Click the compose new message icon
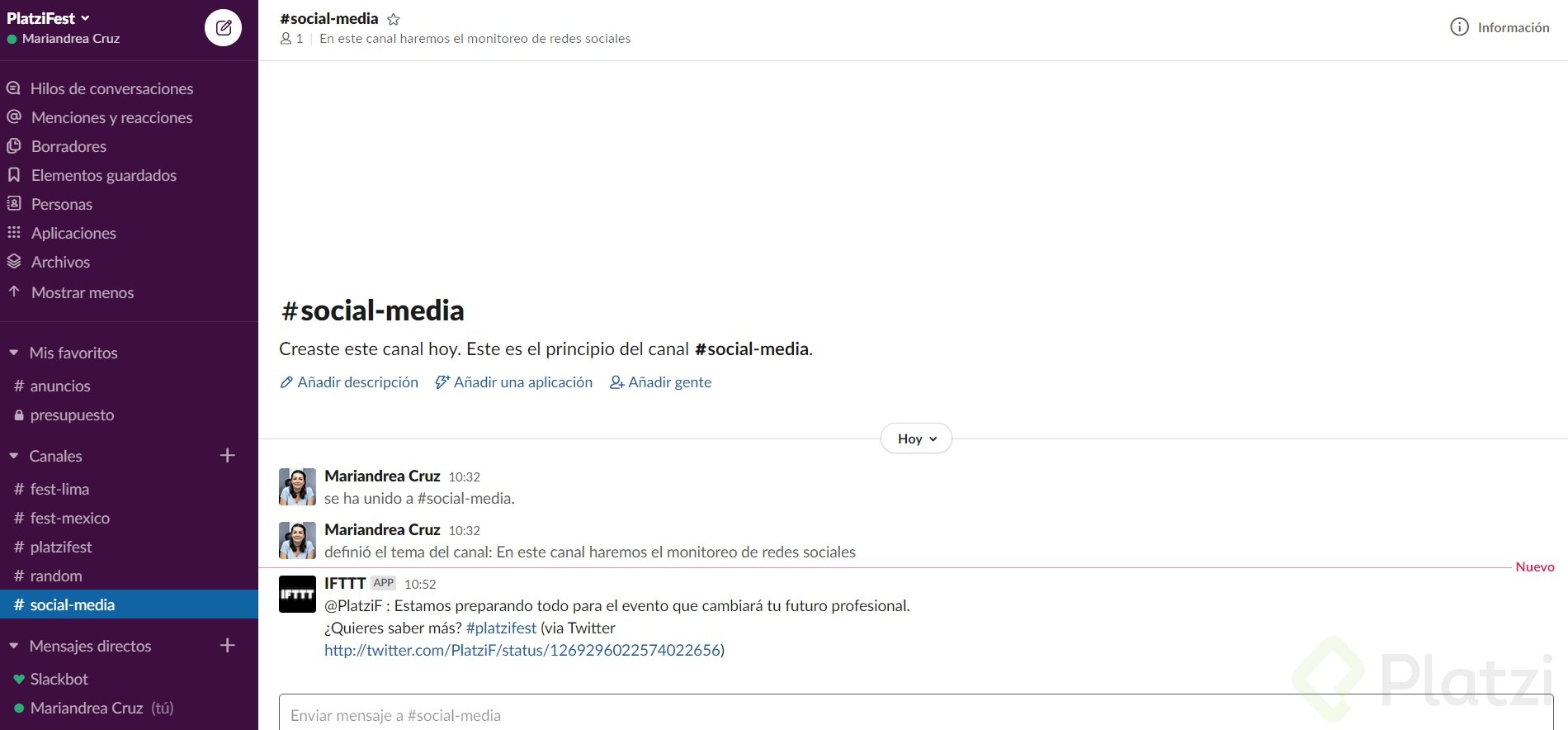1568x730 pixels. (223, 28)
